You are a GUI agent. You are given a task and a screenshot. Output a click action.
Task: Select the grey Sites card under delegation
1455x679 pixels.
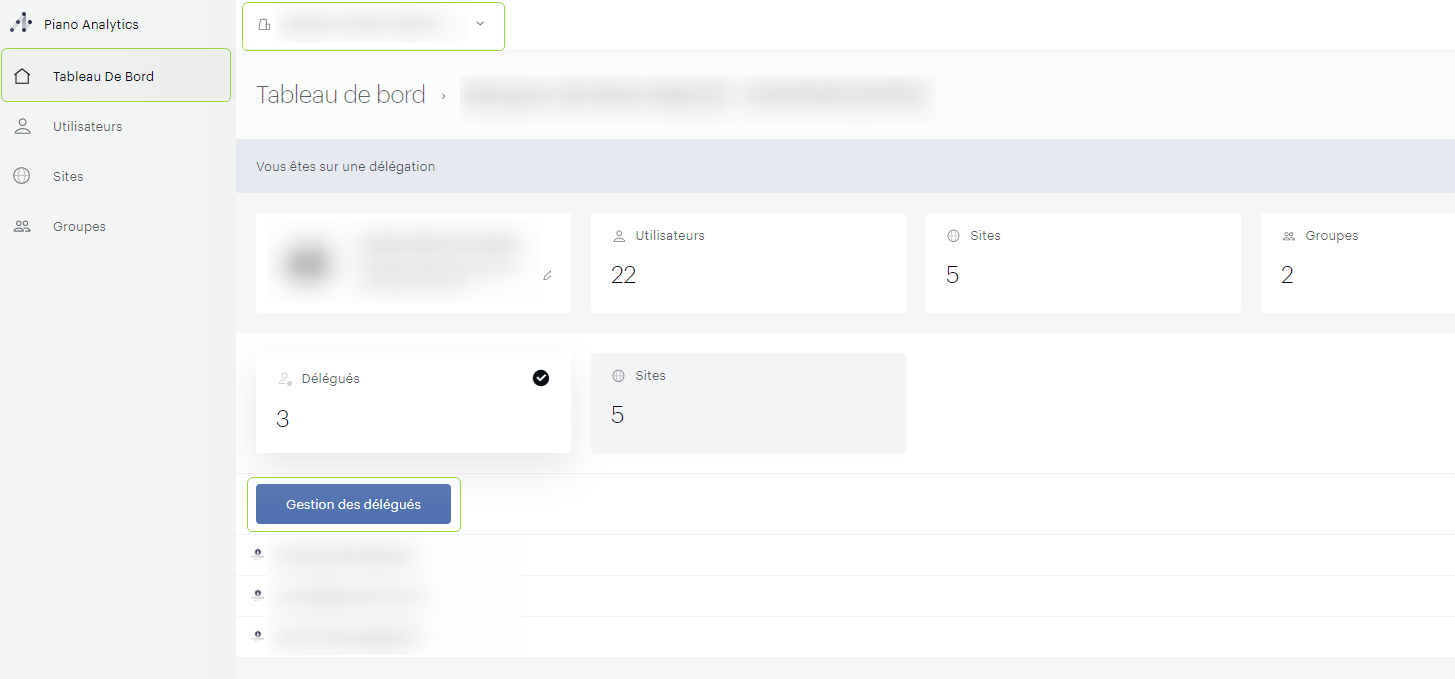coord(747,402)
